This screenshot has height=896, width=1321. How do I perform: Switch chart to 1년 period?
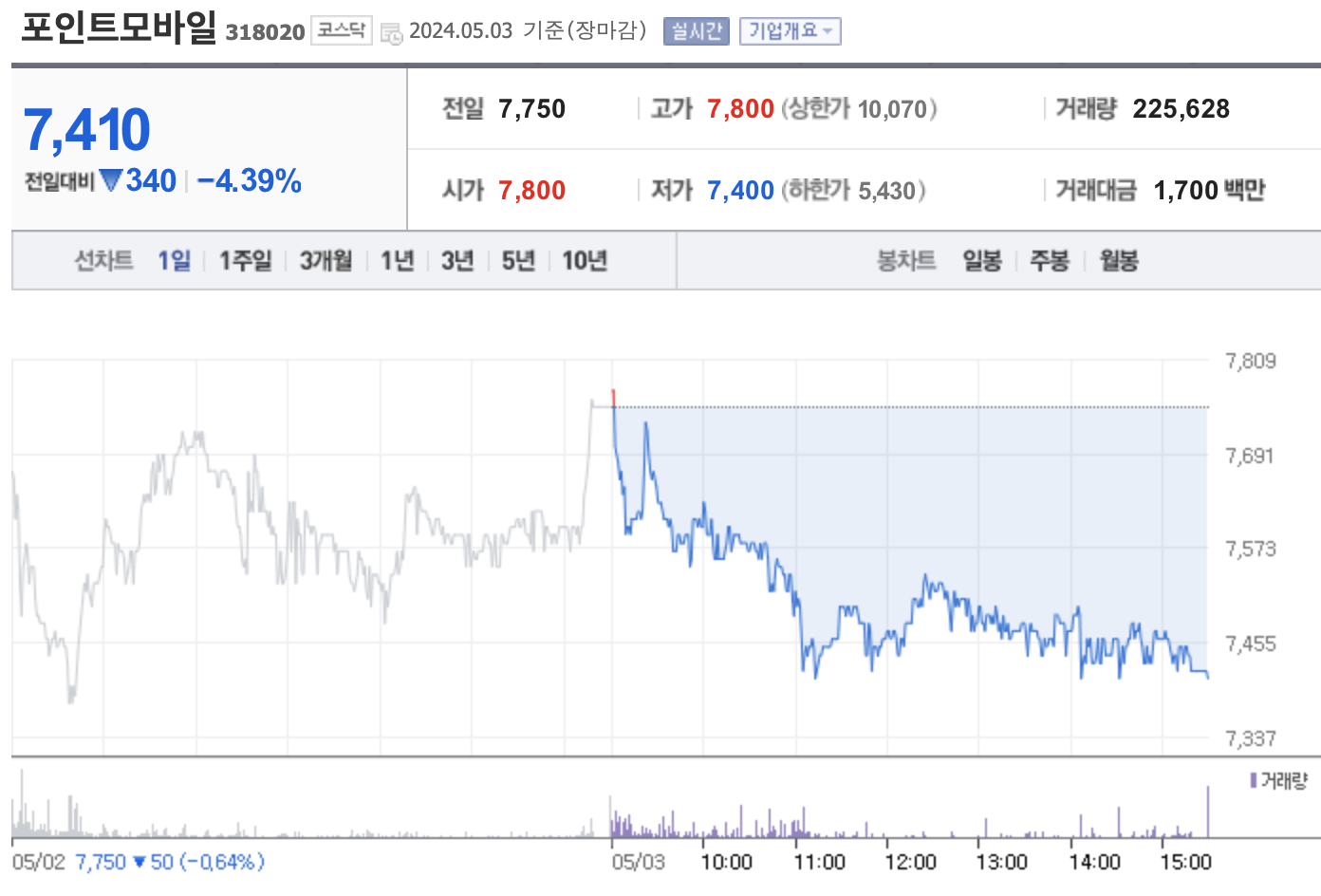398,260
